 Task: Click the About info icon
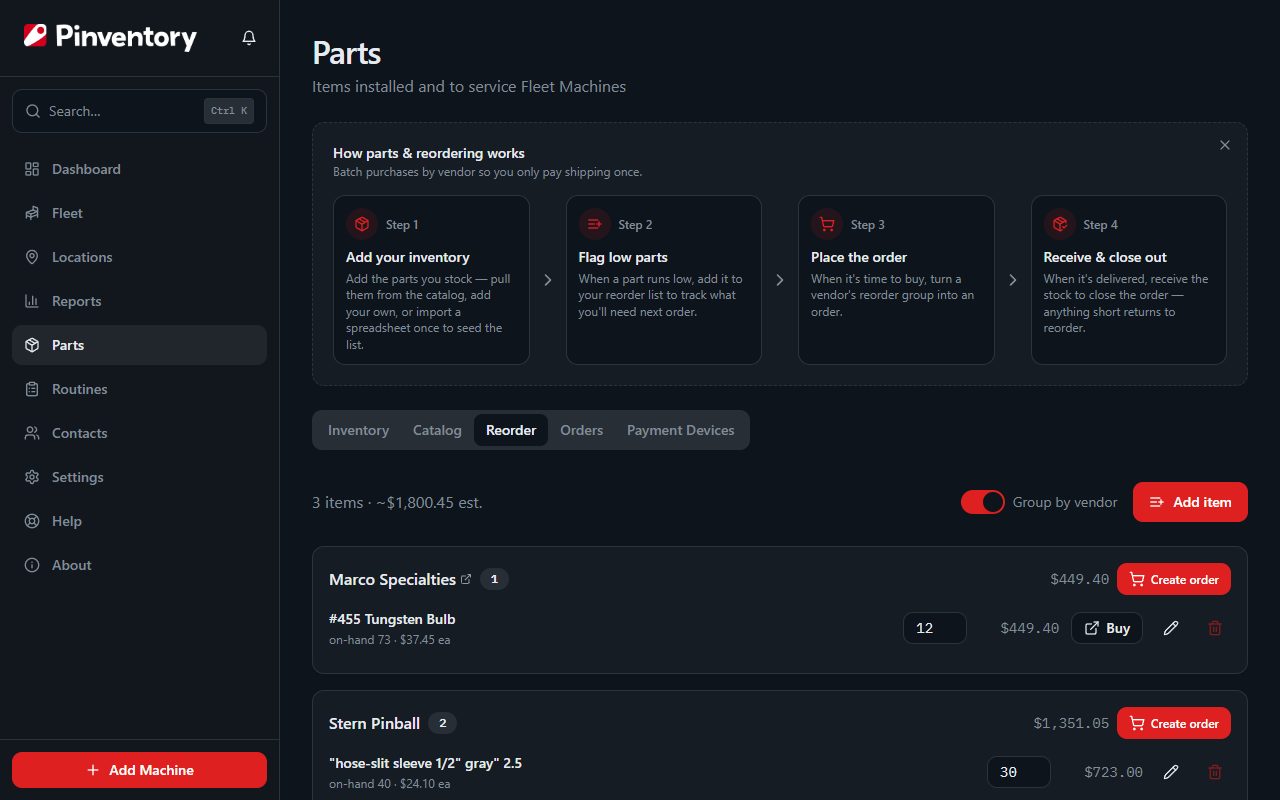coord(32,565)
